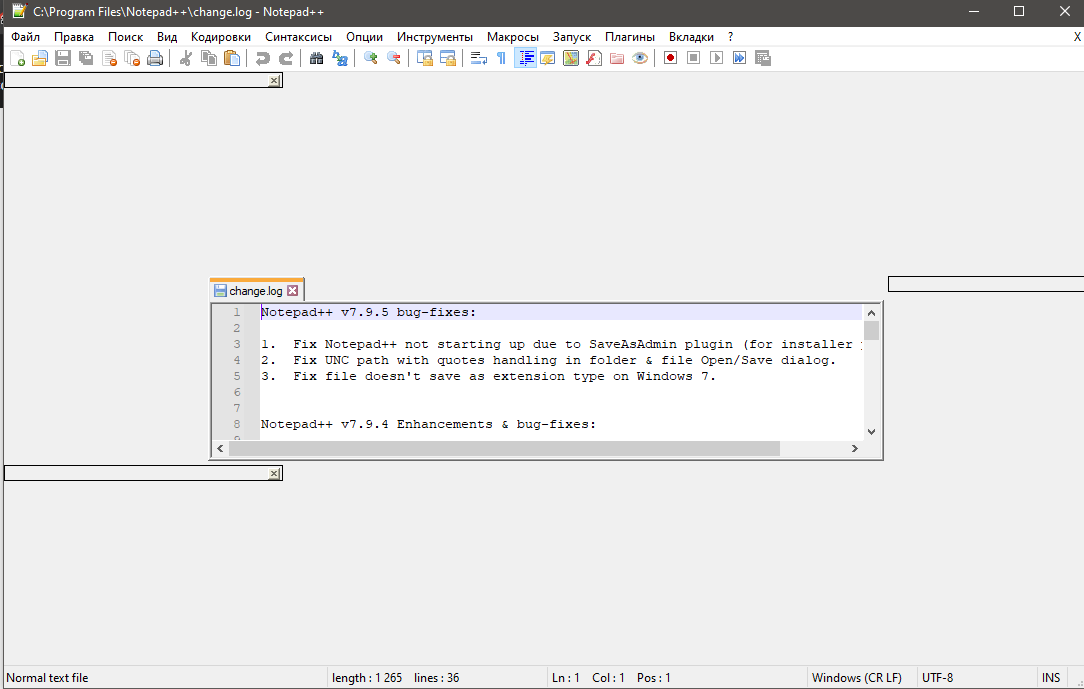Start recording a macro
1084x689 pixels.
tap(669, 57)
